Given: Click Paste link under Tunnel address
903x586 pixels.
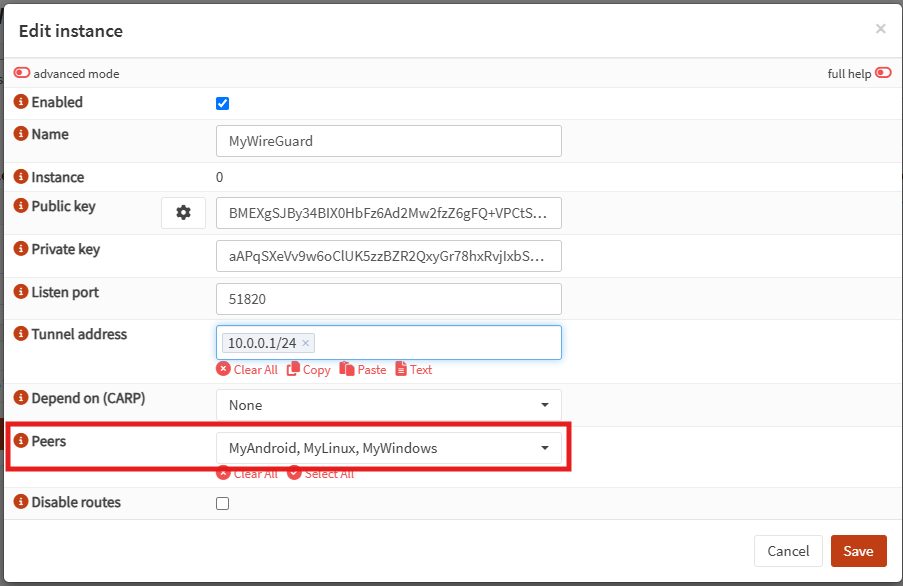Looking at the screenshot, I should click(x=363, y=370).
